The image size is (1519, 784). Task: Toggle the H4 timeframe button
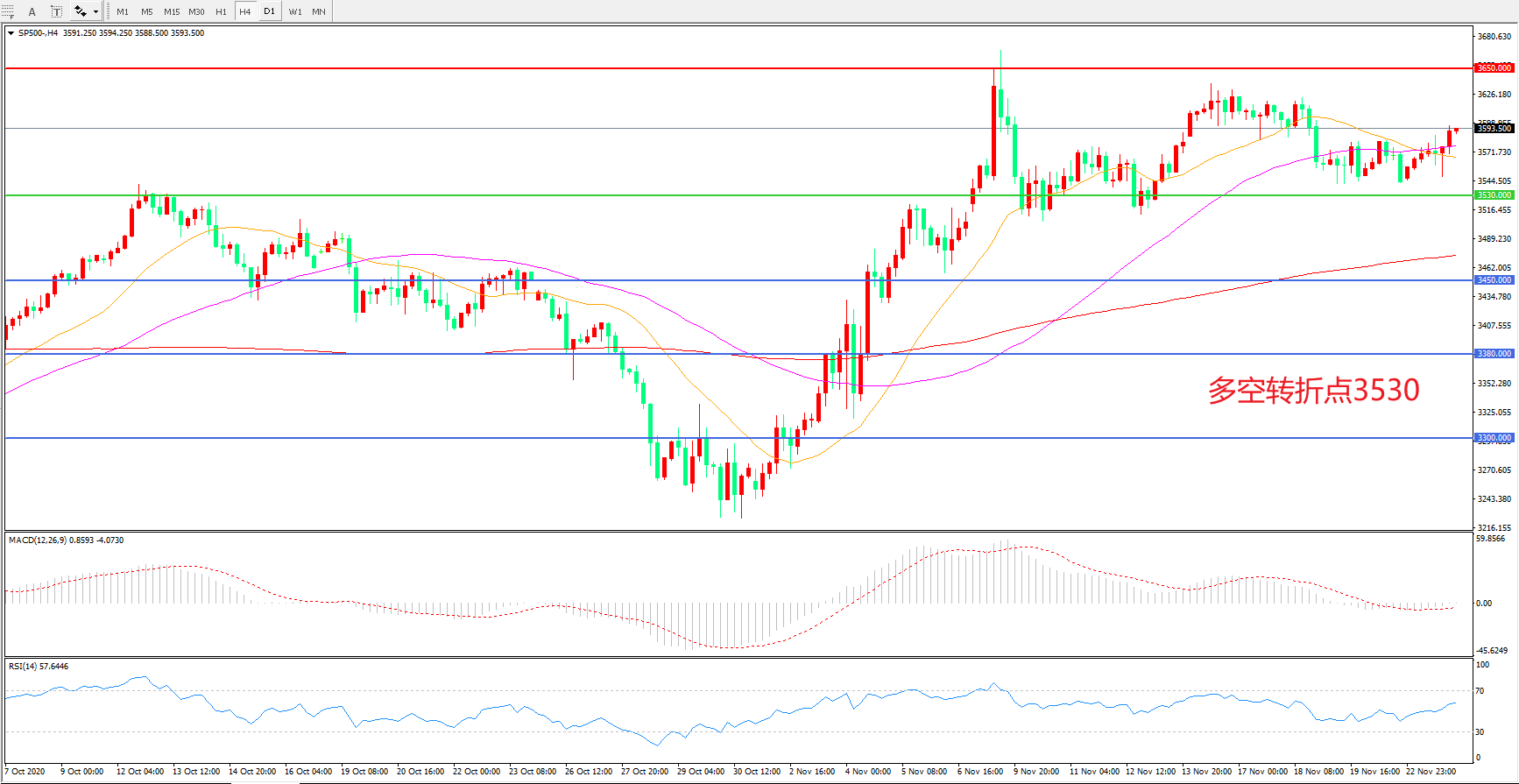pos(245,11)
